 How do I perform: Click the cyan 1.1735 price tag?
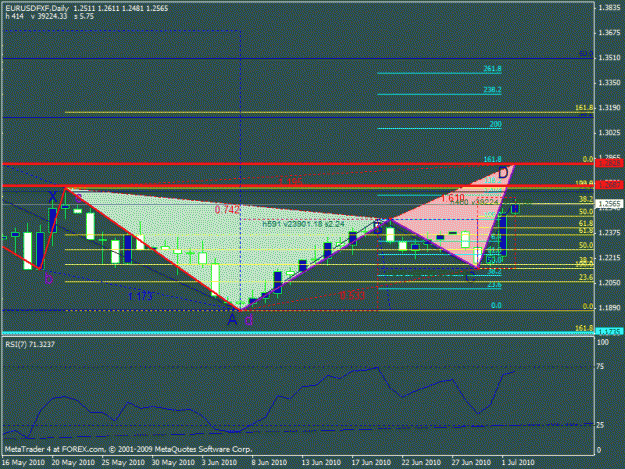click(609, 332)
